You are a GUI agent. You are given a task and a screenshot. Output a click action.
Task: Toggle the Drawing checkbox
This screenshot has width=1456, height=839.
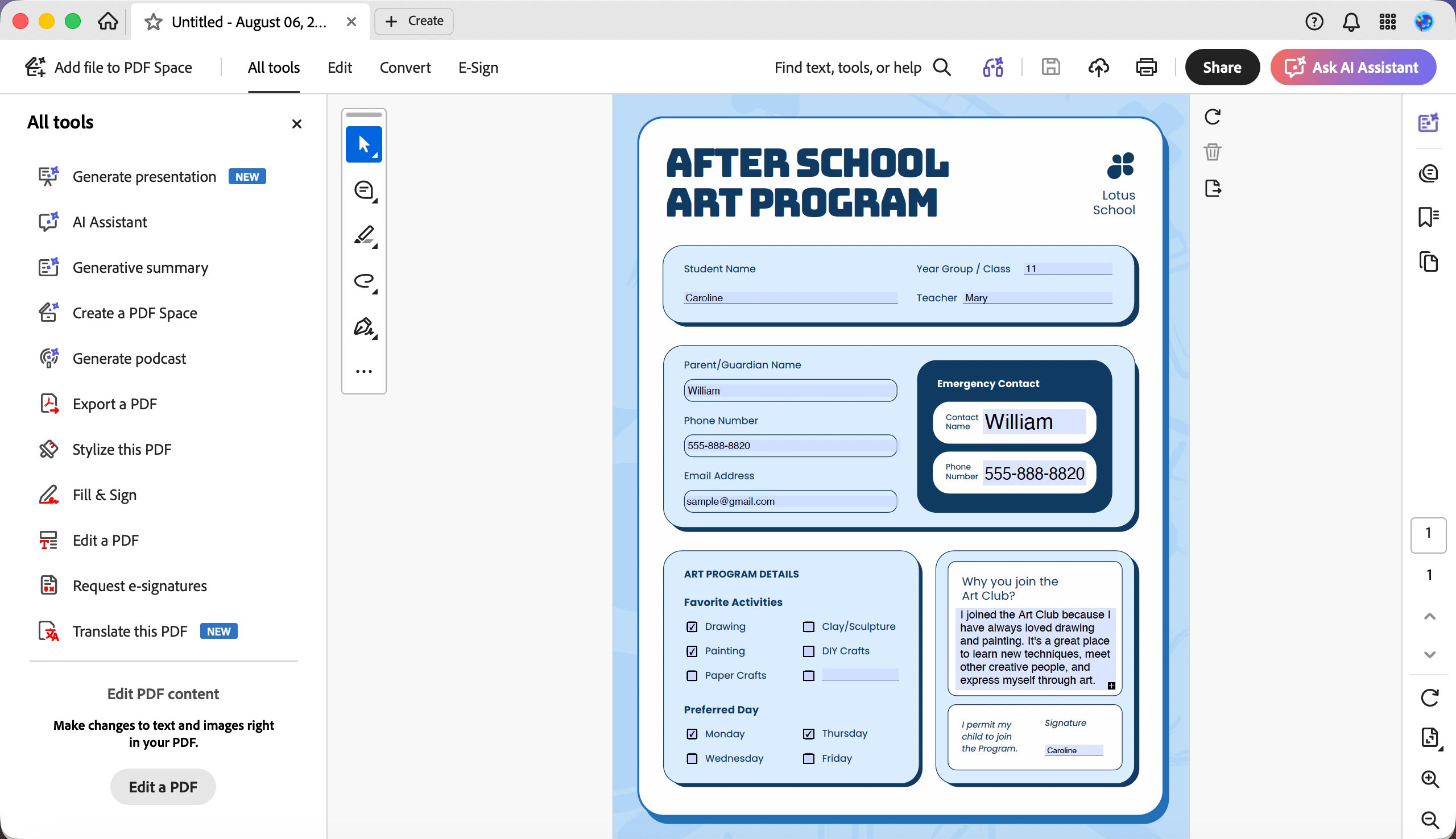click(x=692, y=626)
